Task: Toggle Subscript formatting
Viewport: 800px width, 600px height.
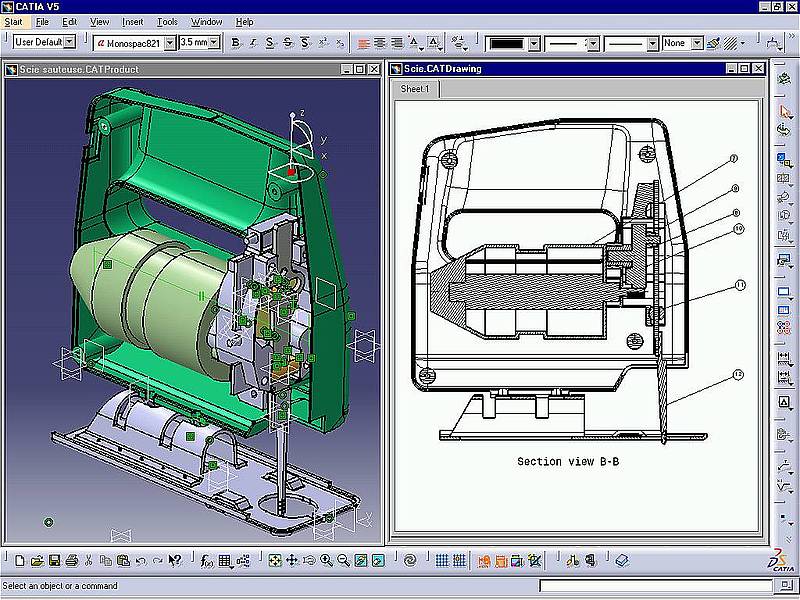Action: (340, 43)
